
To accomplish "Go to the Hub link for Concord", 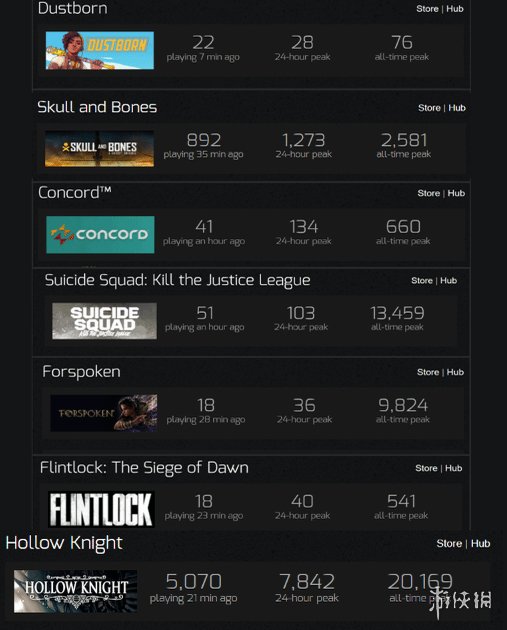I will 456,193.
